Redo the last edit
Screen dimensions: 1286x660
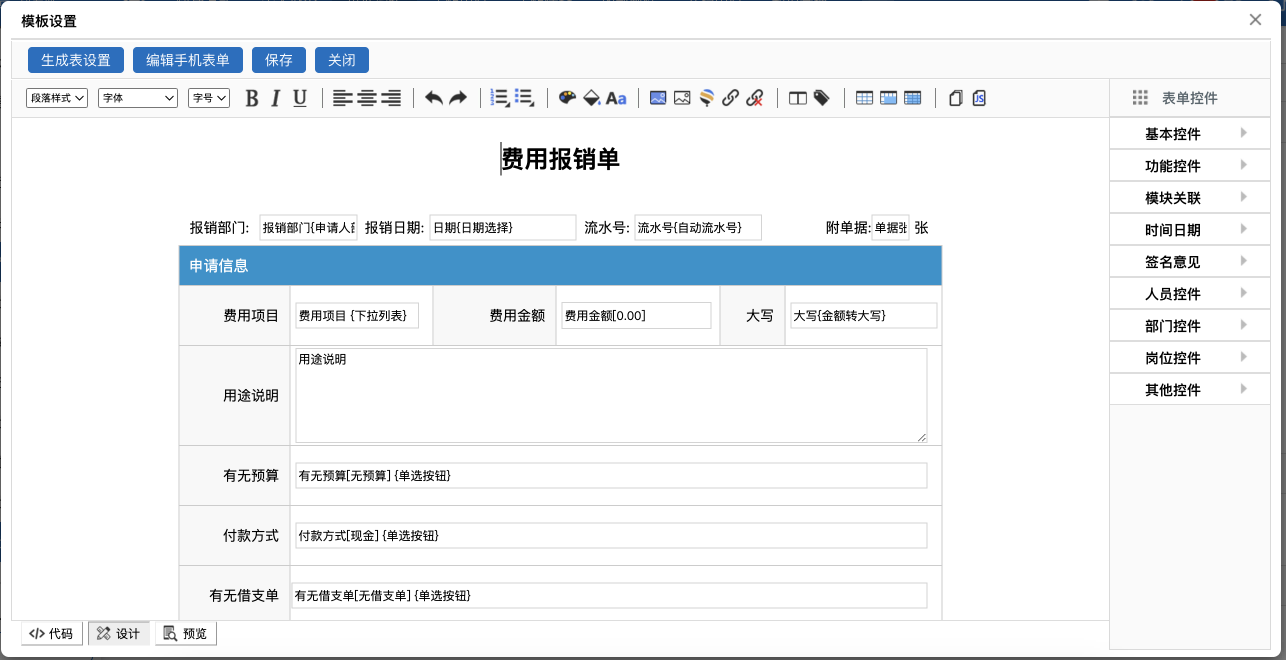(458, 98)
